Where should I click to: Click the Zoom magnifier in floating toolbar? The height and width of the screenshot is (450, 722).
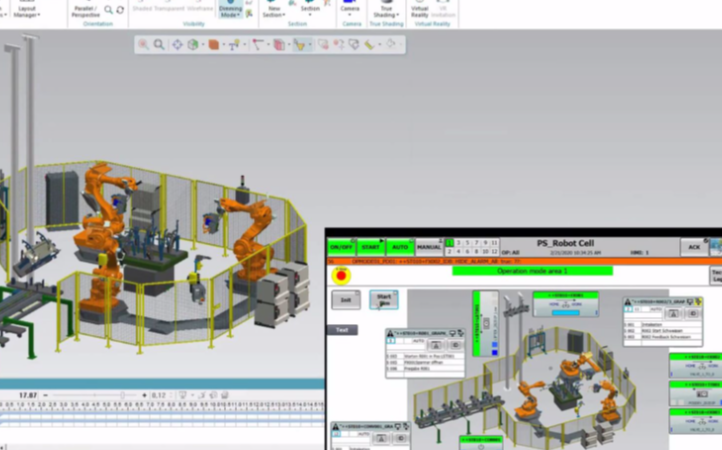(158, 45)
